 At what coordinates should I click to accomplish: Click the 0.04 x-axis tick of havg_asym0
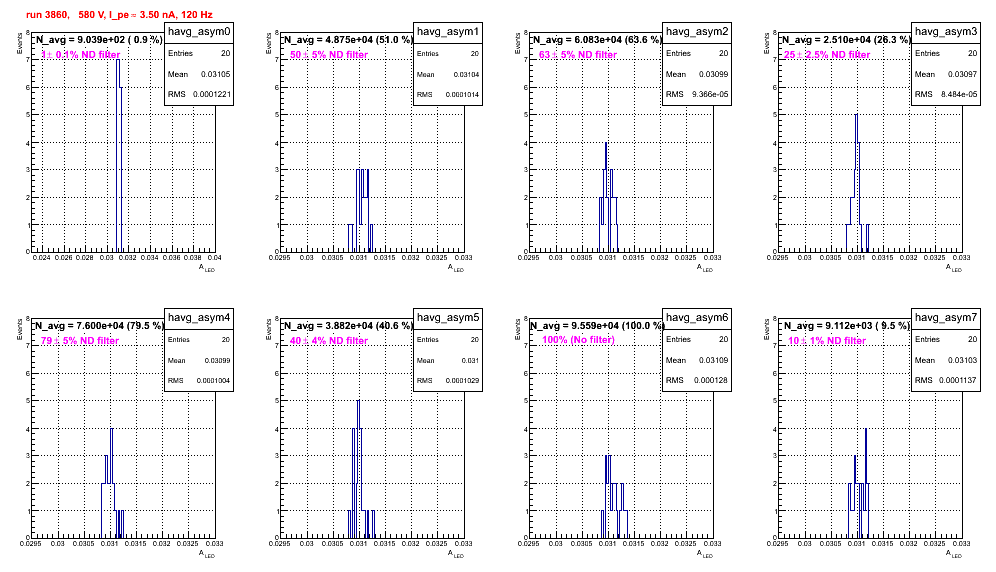pyautogui.click(x=215, y=258)
